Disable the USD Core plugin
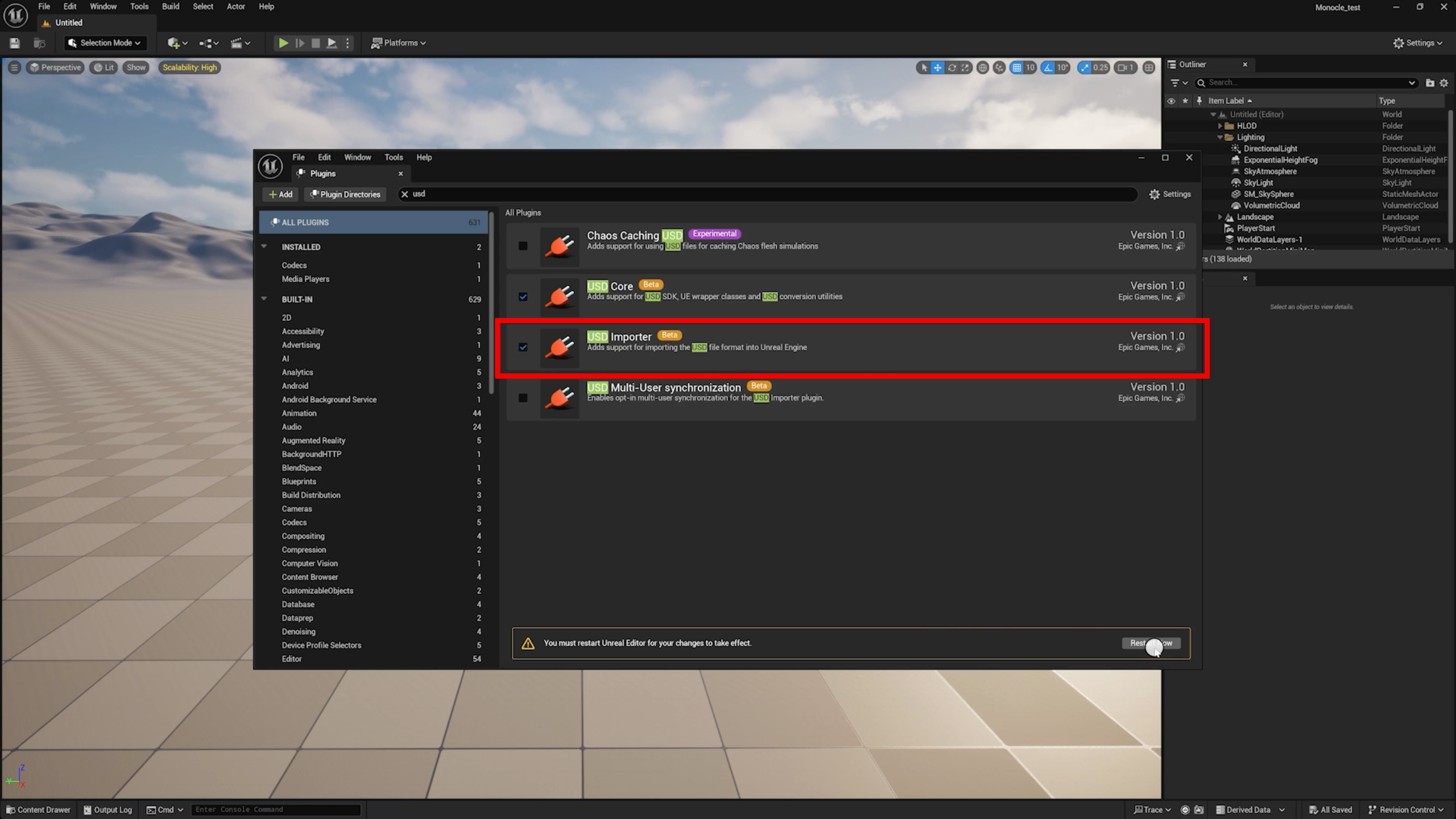Screen dimensions: 1456x819 [523, 297]
